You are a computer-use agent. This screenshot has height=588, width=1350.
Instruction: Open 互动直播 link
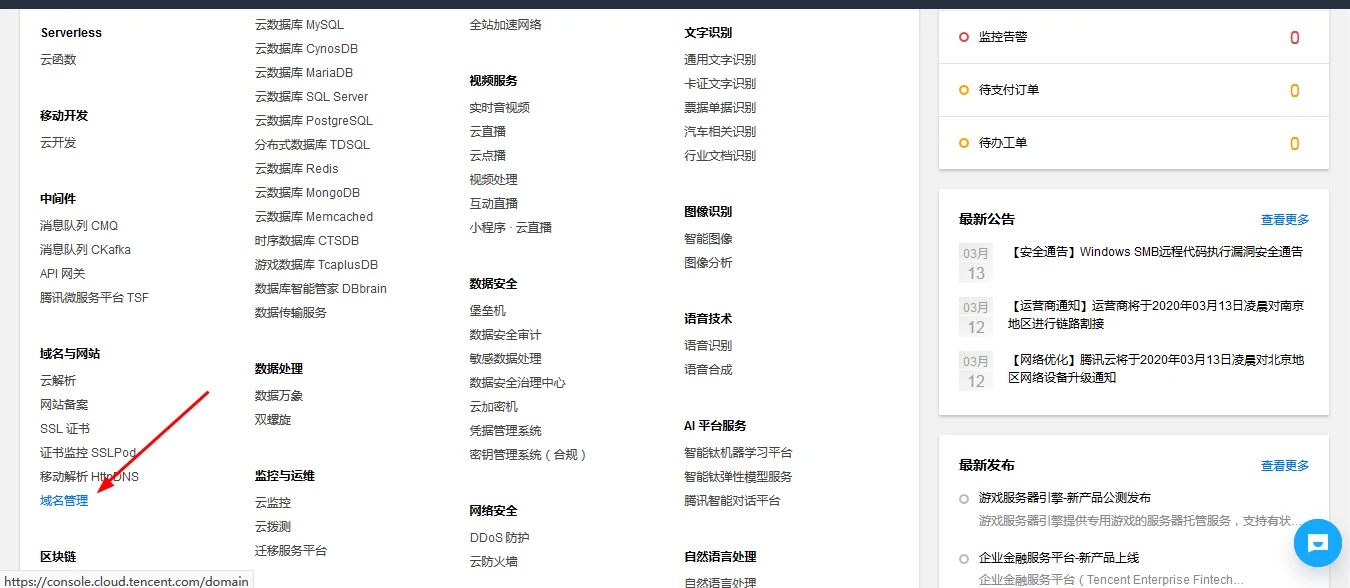[x=493, y=204]
